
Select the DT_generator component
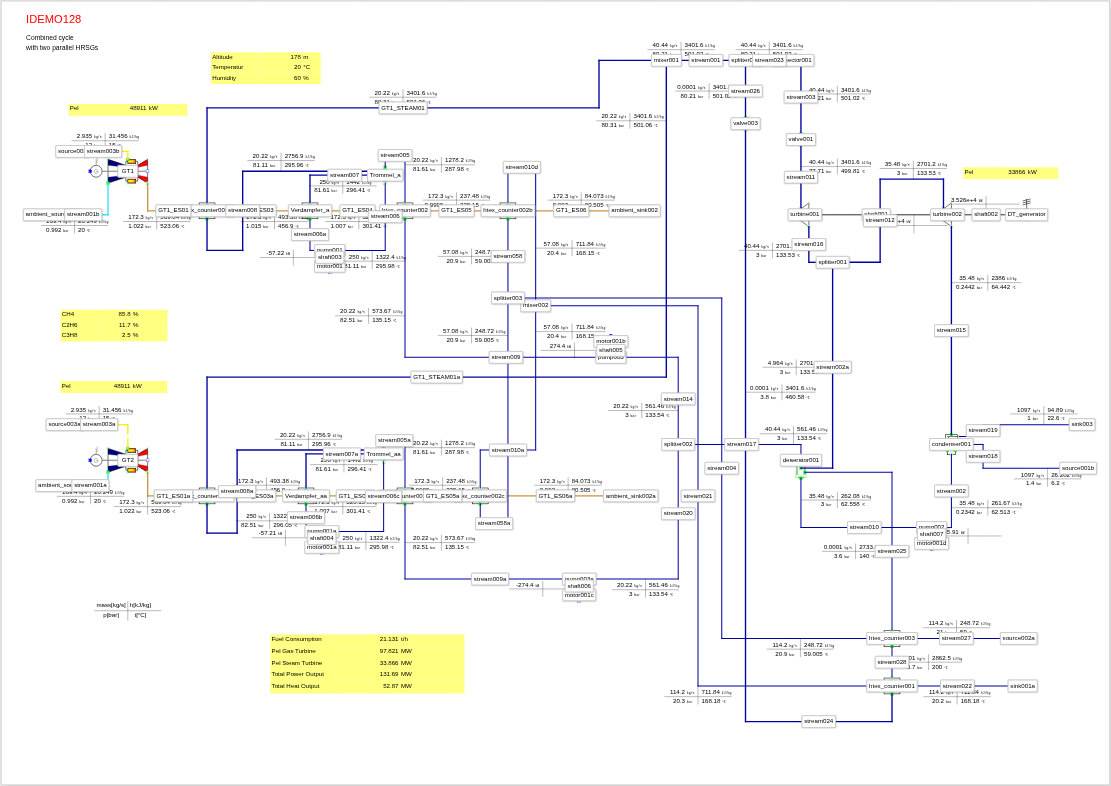coord(1026,214)
